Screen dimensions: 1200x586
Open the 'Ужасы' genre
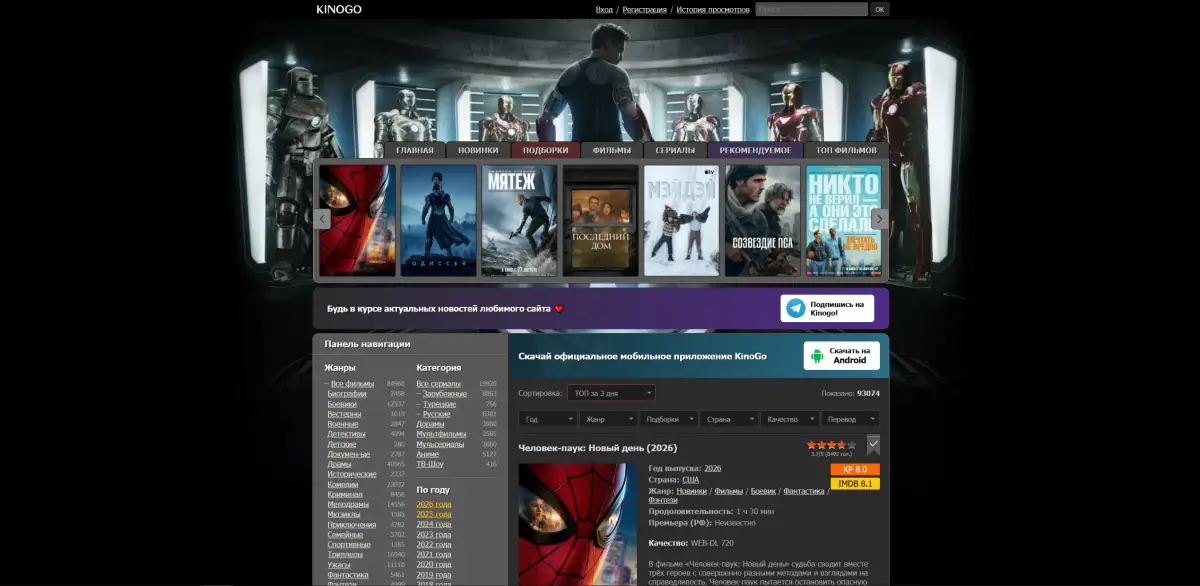pyautogui.click(x=339, y=564)
